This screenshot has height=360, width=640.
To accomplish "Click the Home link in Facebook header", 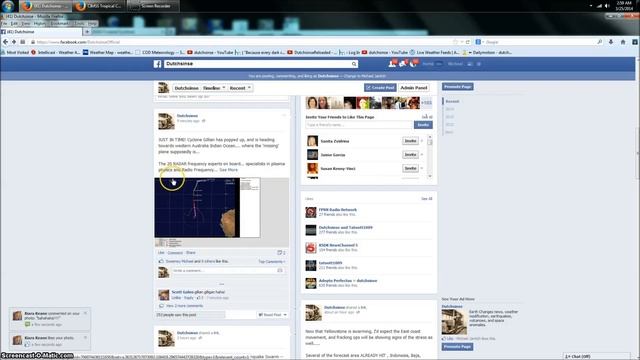I will click(428, 64).
